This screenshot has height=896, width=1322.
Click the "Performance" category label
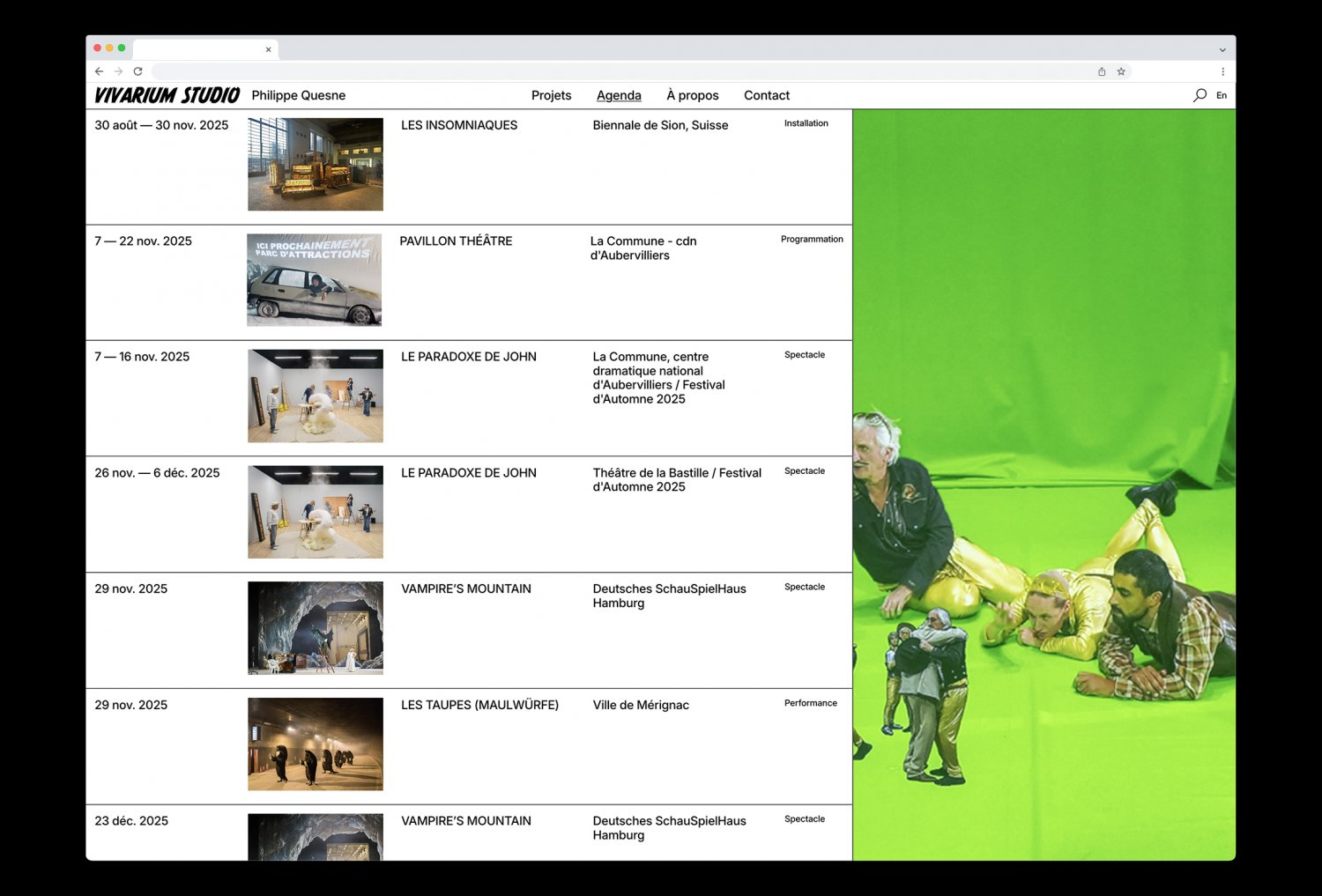811,703
